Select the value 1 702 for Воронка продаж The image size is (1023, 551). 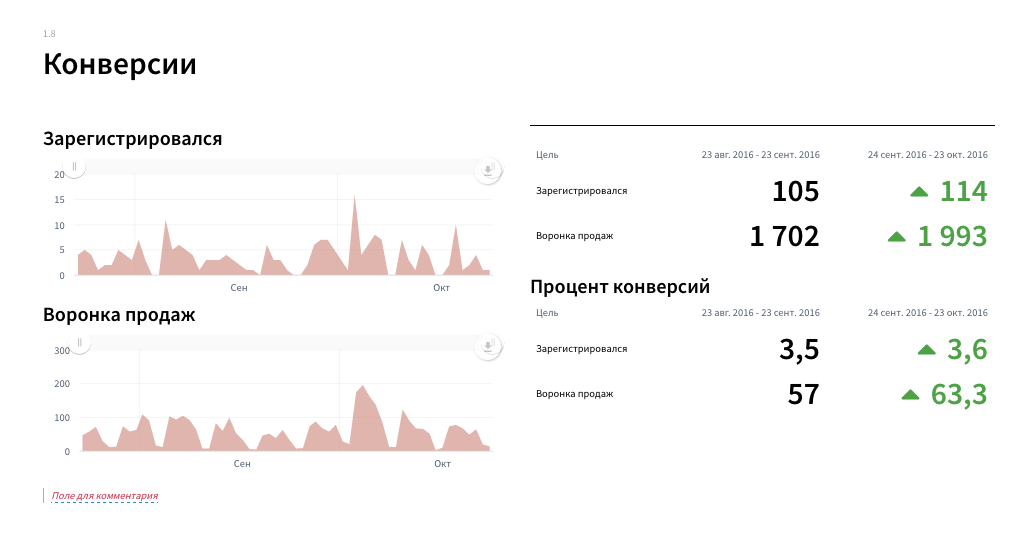[x=784, y=236]
